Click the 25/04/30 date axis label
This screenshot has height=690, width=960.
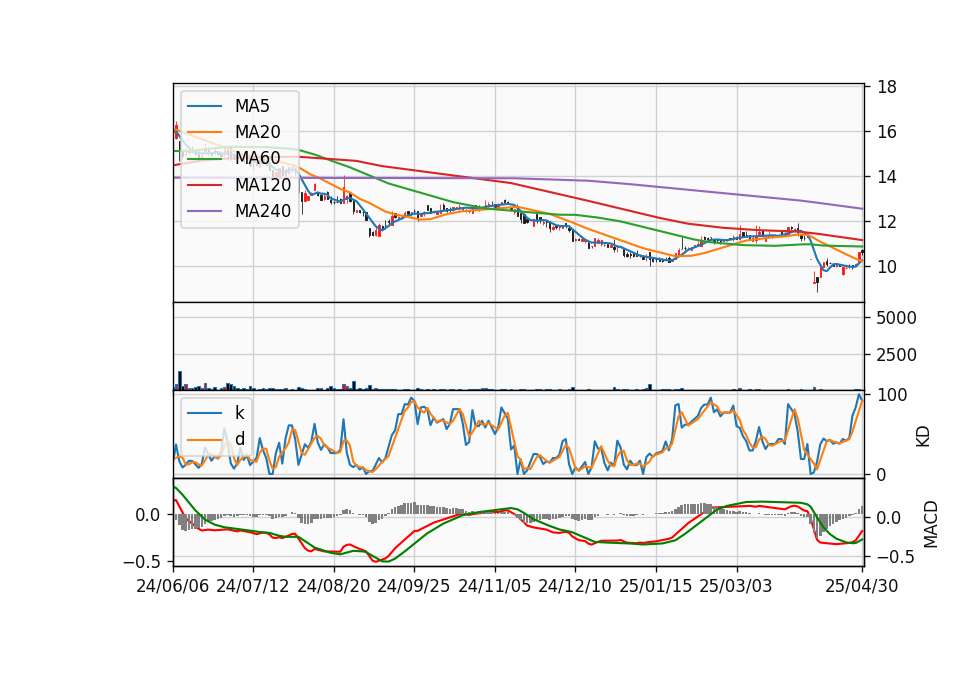(x=862, y=586)
